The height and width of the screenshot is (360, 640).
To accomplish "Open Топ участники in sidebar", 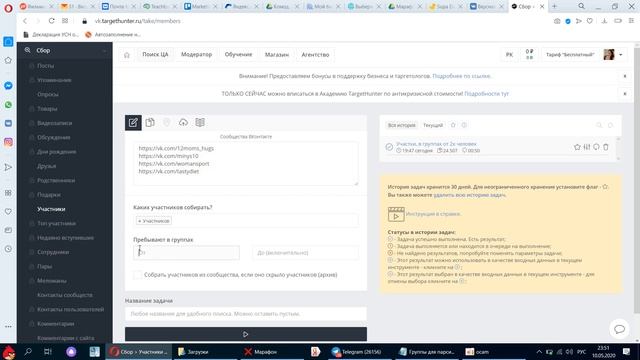I will click(x=56, y=223).
